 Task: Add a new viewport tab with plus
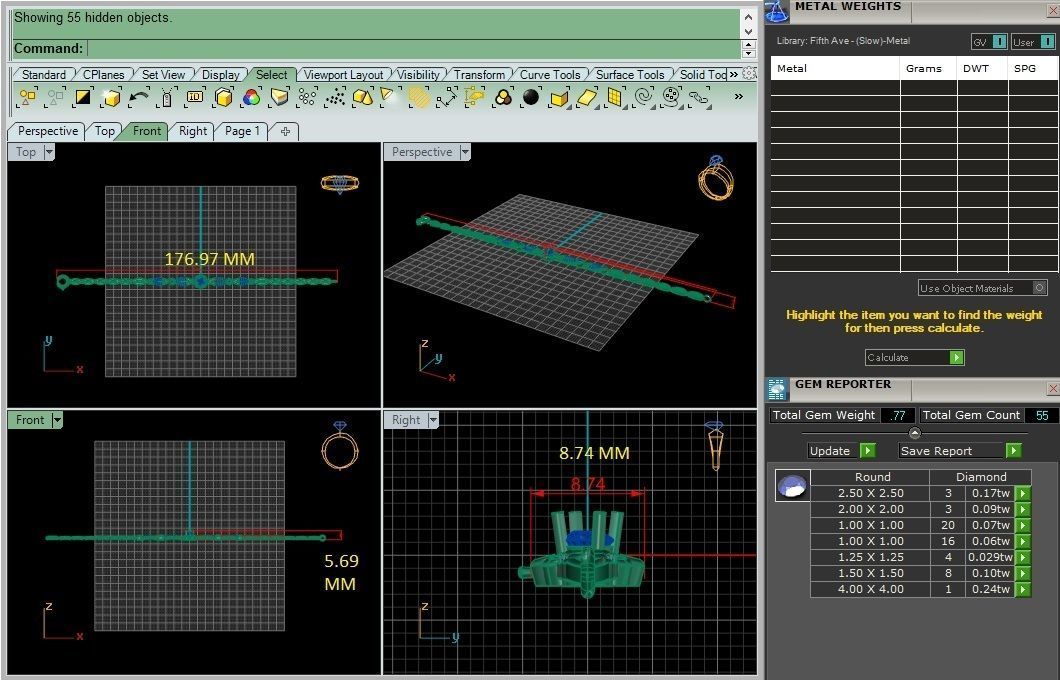point(285,131)
